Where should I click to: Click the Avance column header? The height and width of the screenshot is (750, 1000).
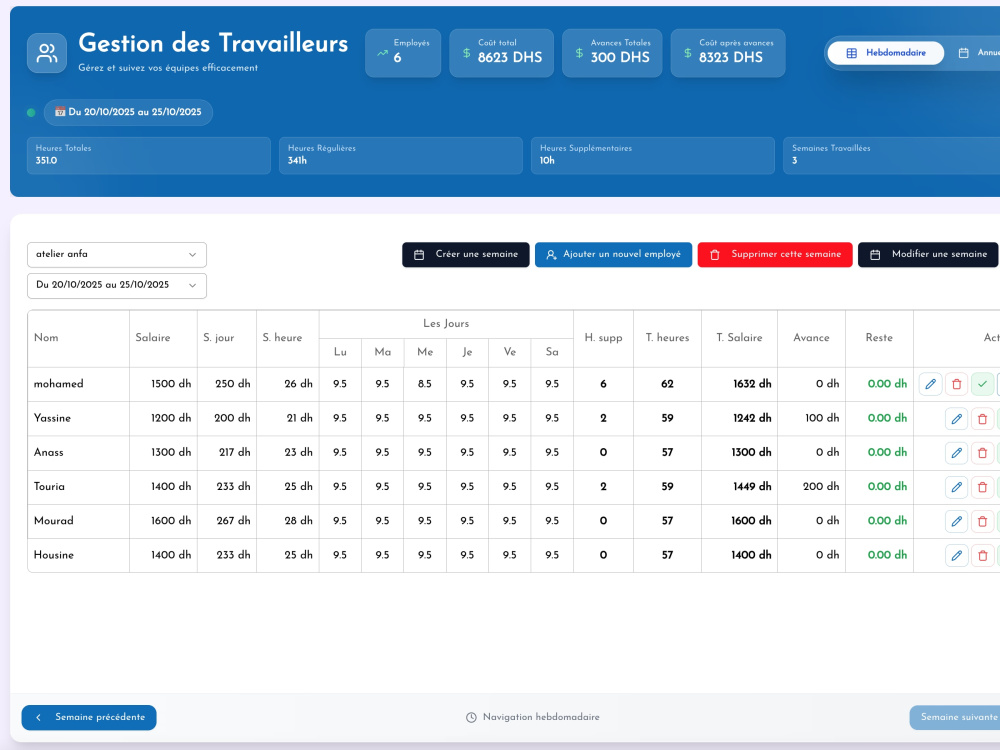point(811,338)
